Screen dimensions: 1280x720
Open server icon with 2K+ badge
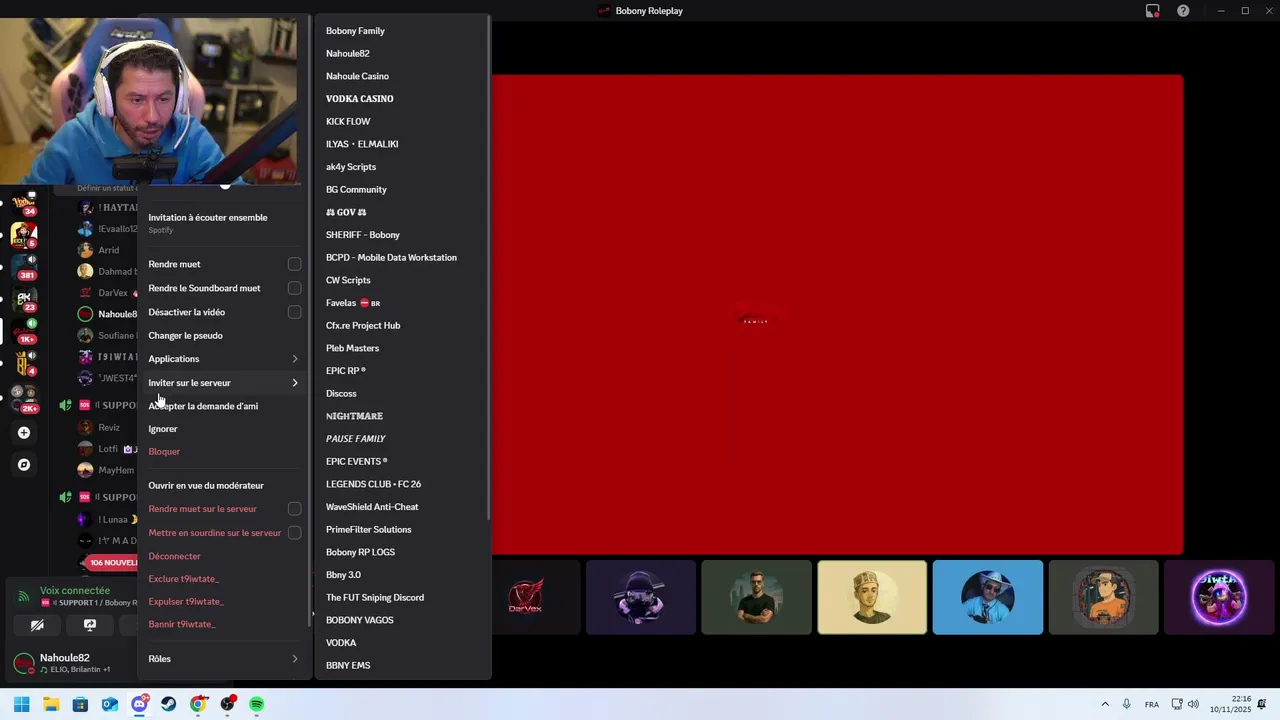[25, 398]
